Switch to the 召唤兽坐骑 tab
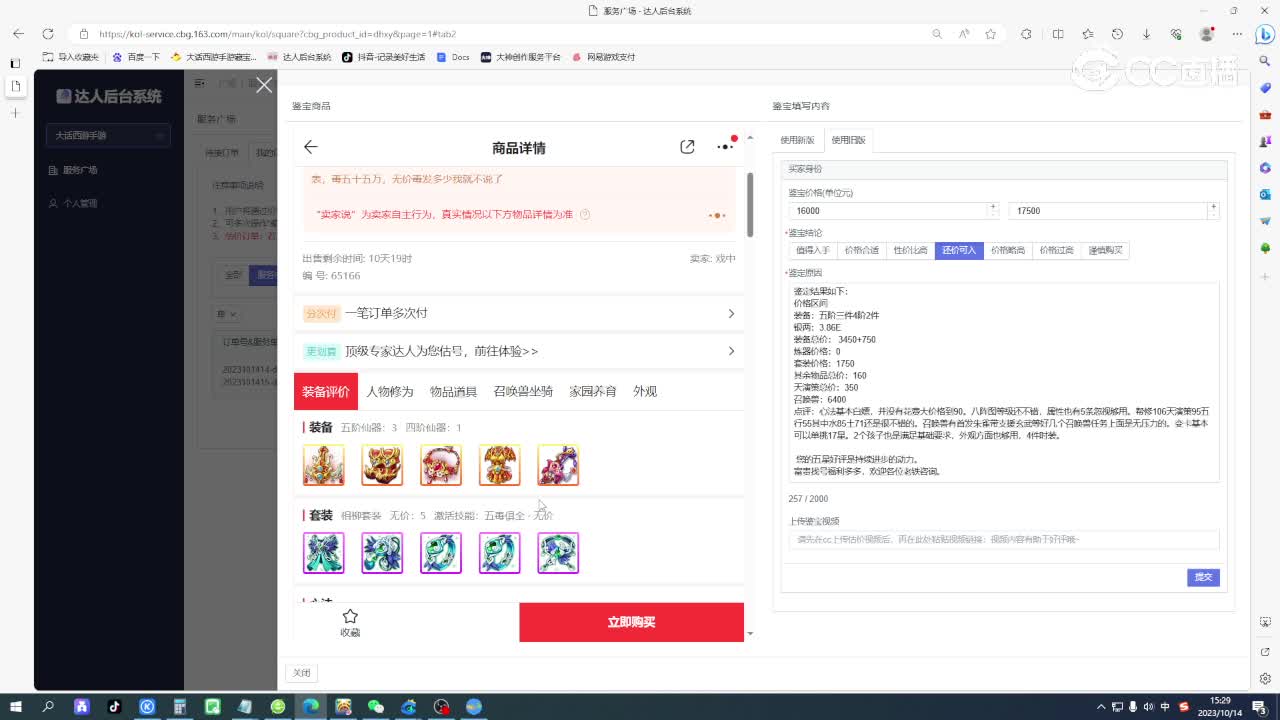The width and height of the screenshot is (1280, 720). coord(523,391)
